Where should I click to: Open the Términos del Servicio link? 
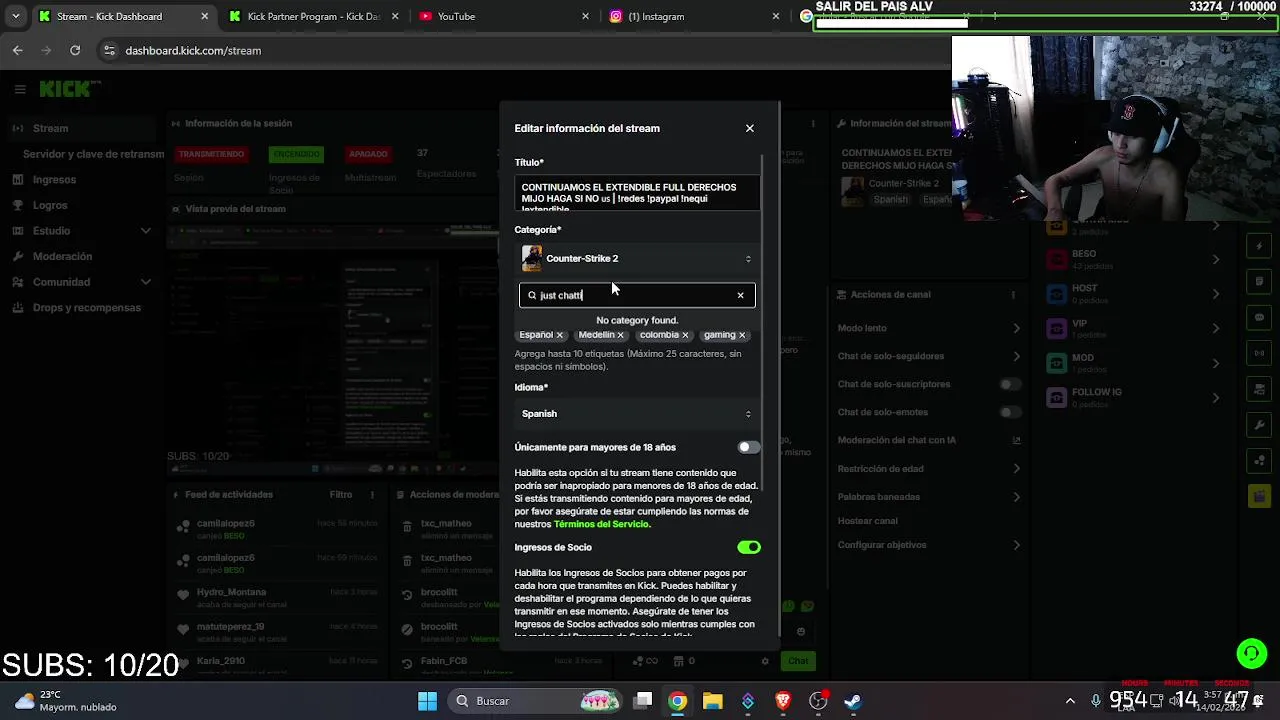pyautogui.click(x=601, y=524)
